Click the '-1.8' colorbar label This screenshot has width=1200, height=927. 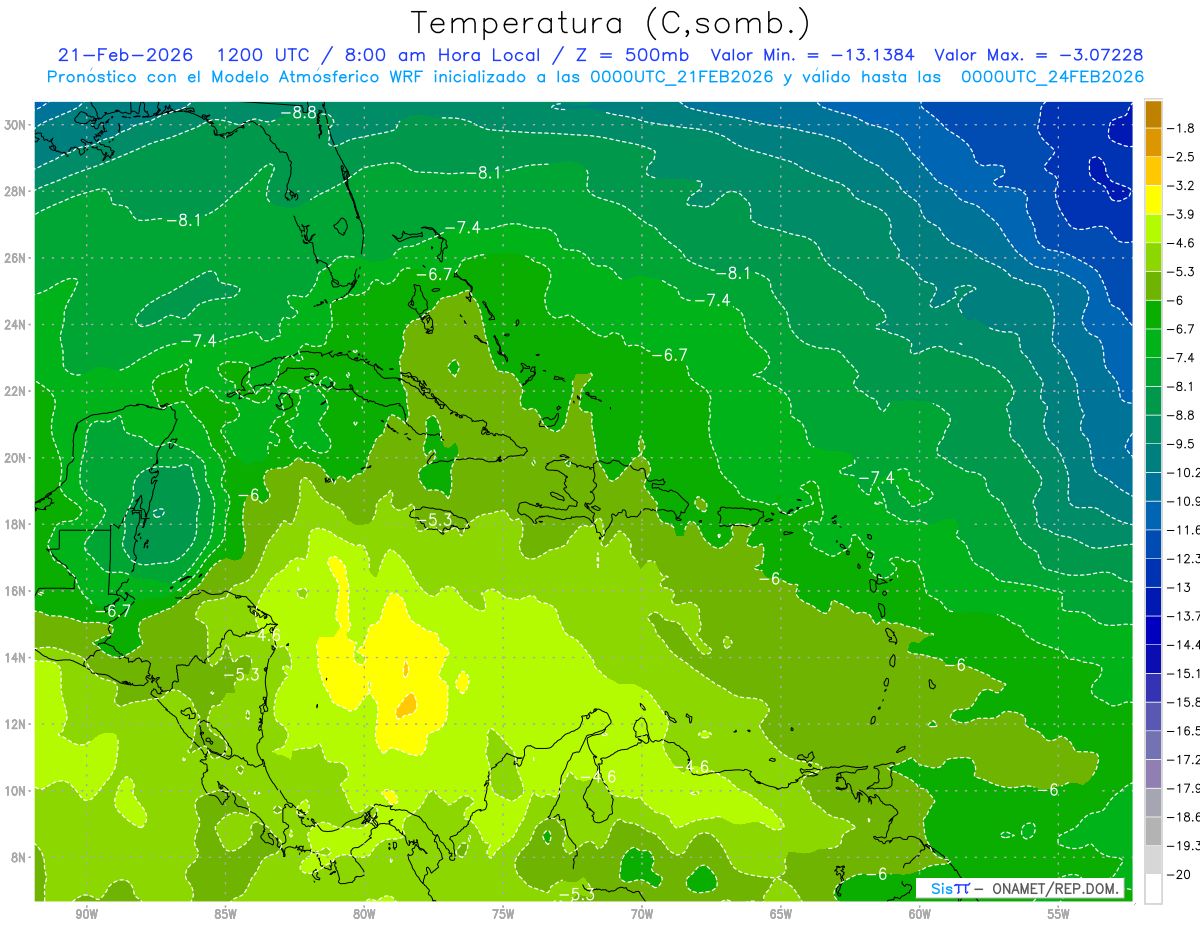[x=1180, y=128]
